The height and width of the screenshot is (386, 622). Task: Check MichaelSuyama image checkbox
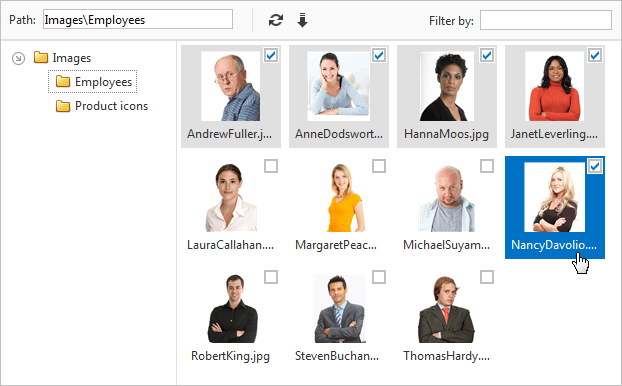coord(487,166)
